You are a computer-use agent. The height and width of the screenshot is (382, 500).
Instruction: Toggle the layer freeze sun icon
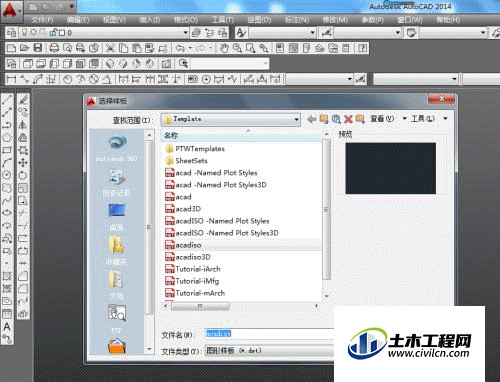pos(33,33)
